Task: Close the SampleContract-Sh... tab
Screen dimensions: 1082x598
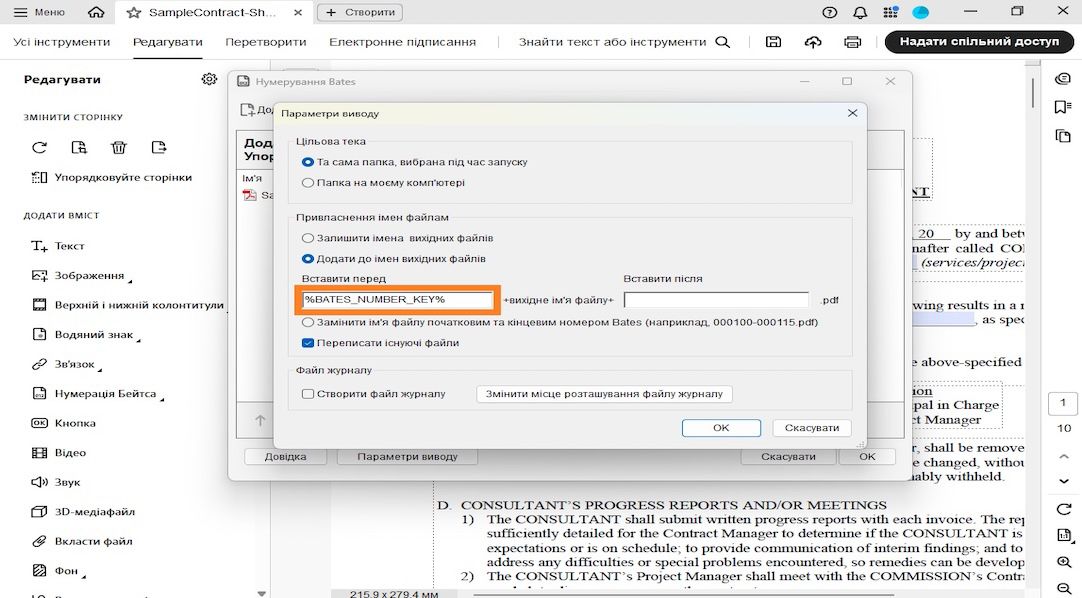Action: [x=297, y=12]
